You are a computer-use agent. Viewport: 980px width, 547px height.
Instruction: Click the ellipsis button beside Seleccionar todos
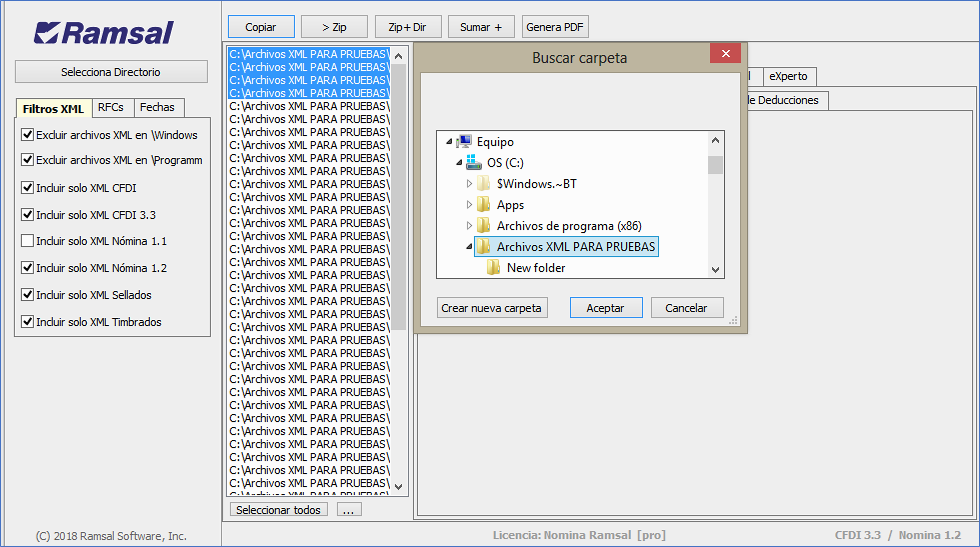coord(349,510)
